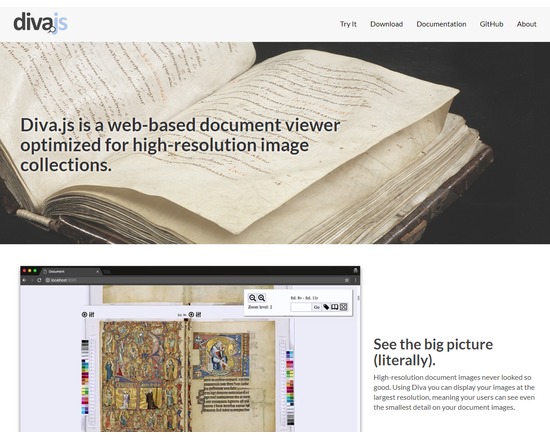
Task: Open the Documentation link
Action: [441, 24]
